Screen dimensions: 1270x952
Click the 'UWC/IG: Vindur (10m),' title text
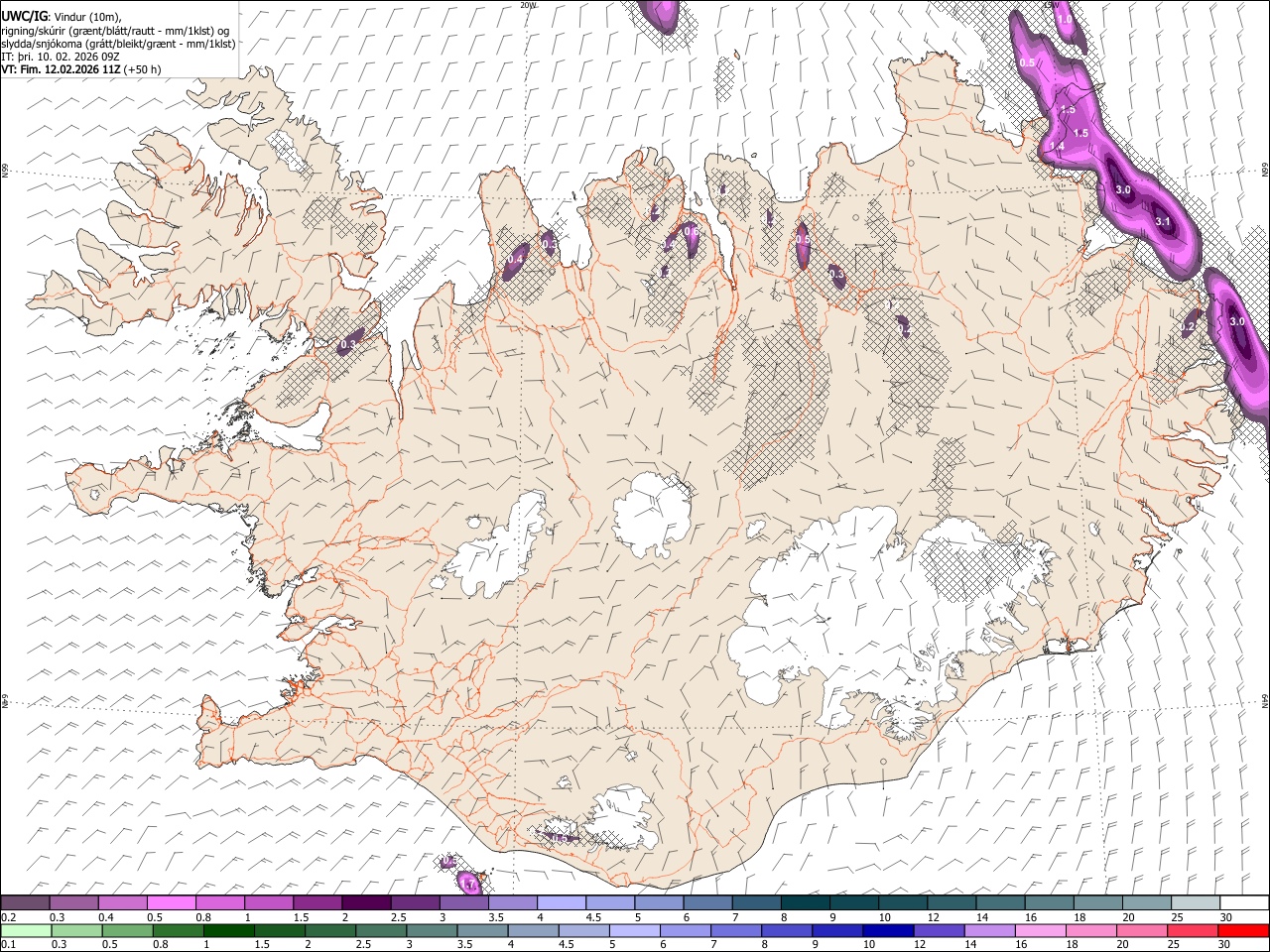(61, 17)
